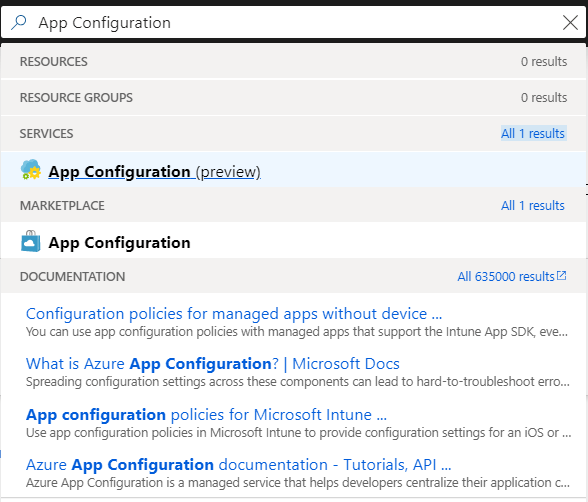View all 1 results under Marketplace
The width and height of the screenshot is (588, 502).
click(533, 205)
